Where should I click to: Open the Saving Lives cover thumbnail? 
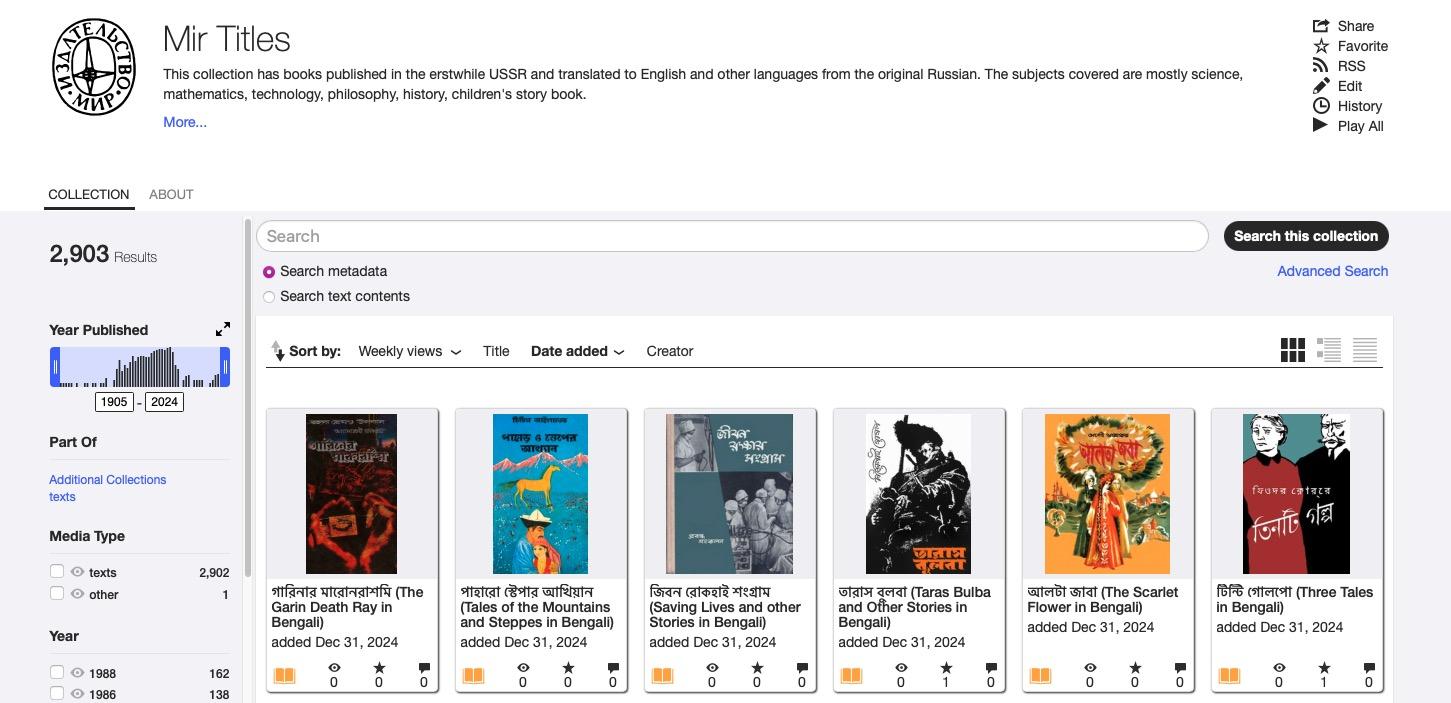(729, 494)
